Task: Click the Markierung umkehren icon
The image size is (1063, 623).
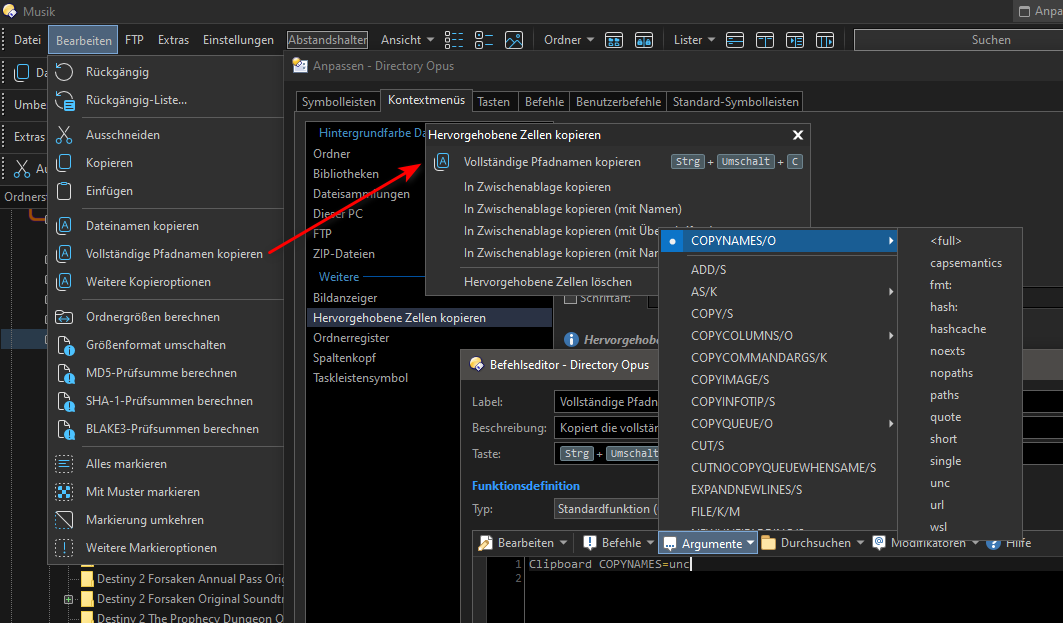Action: [64, 520]
